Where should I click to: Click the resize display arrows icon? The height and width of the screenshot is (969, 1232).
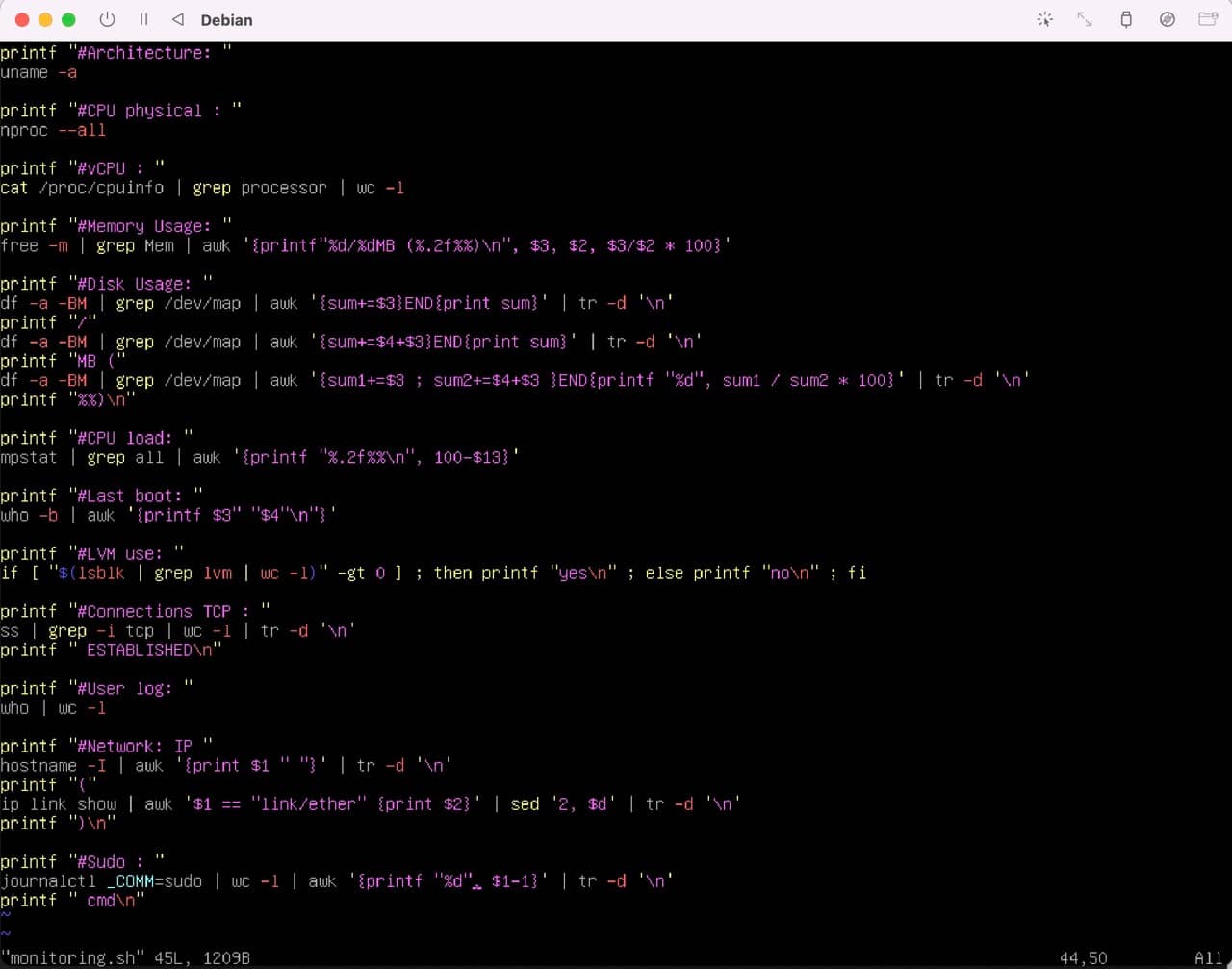pos(1085,19)
